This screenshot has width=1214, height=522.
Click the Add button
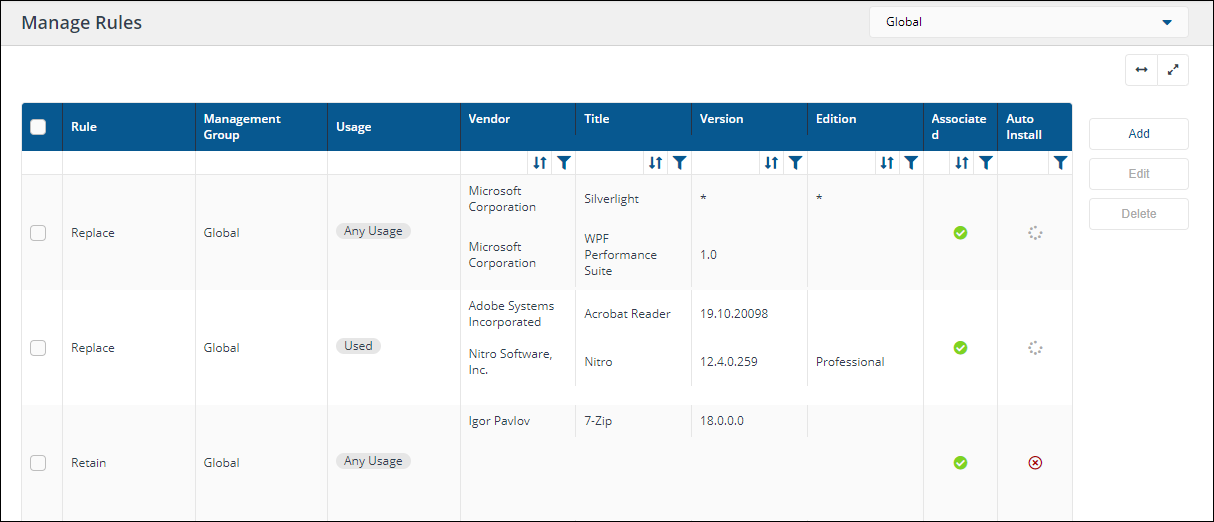(x=1138, y=134)
